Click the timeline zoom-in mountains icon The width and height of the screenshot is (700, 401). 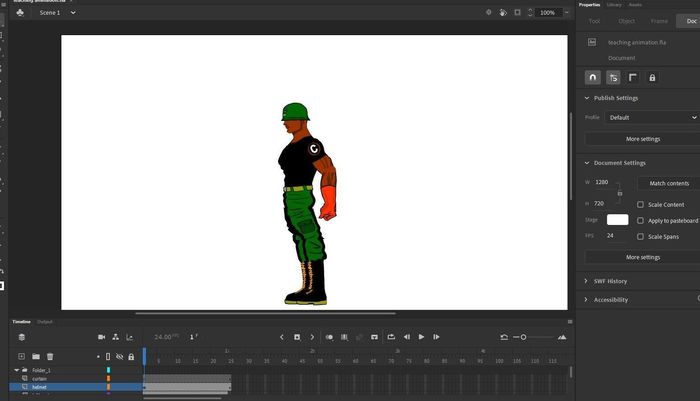[562, 337]
